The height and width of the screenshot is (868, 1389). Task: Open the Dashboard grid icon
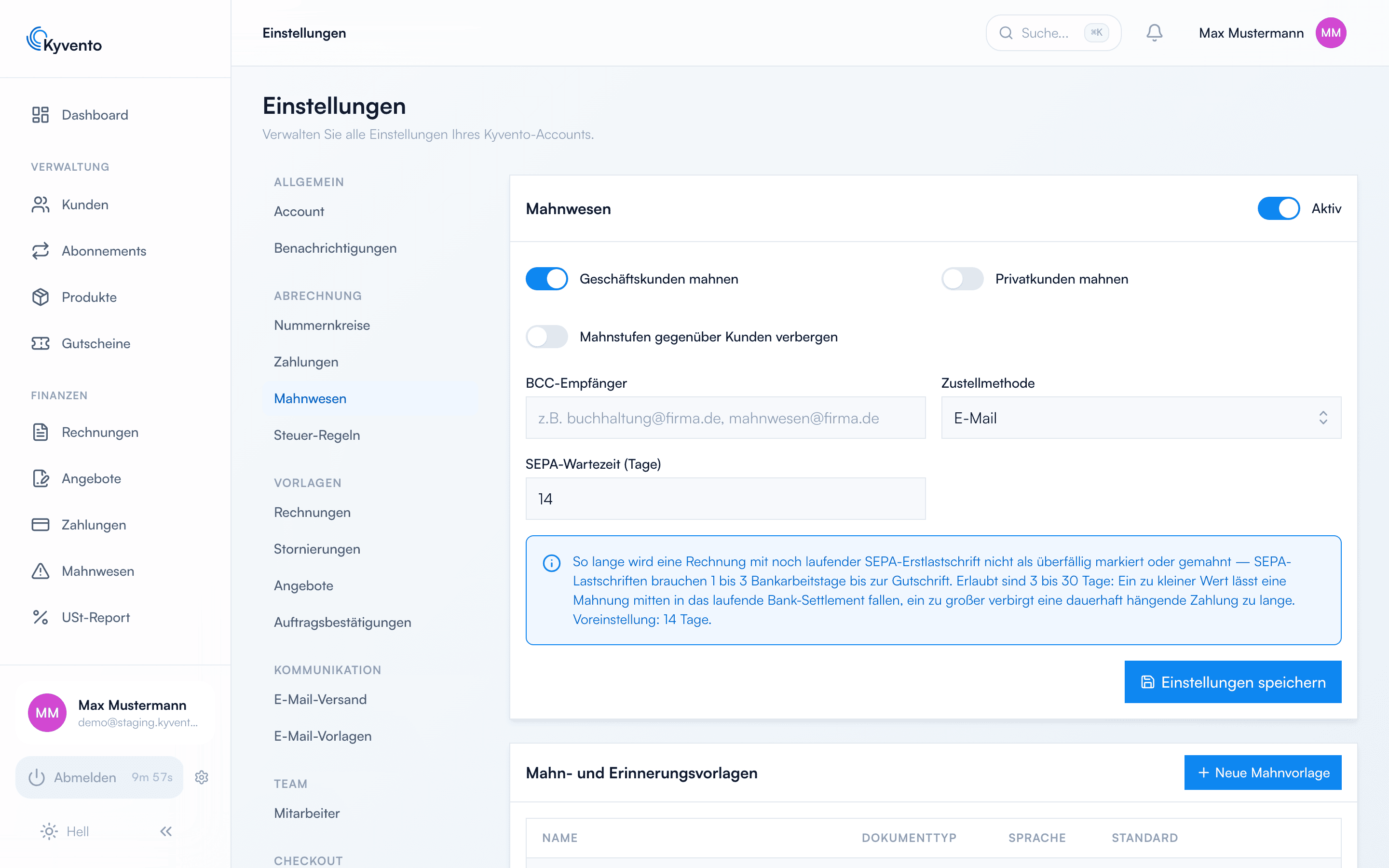coord(40,115)
